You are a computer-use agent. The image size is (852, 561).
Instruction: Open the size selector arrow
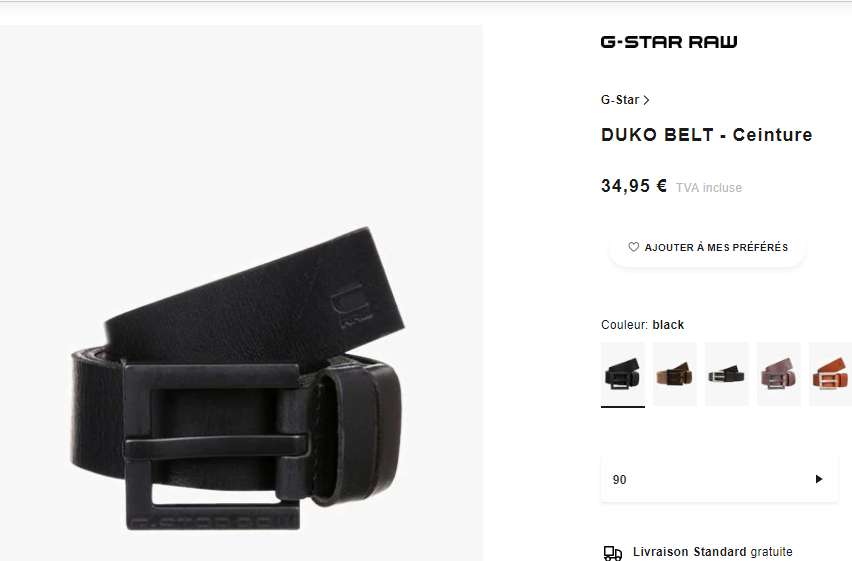click(819, 479)
